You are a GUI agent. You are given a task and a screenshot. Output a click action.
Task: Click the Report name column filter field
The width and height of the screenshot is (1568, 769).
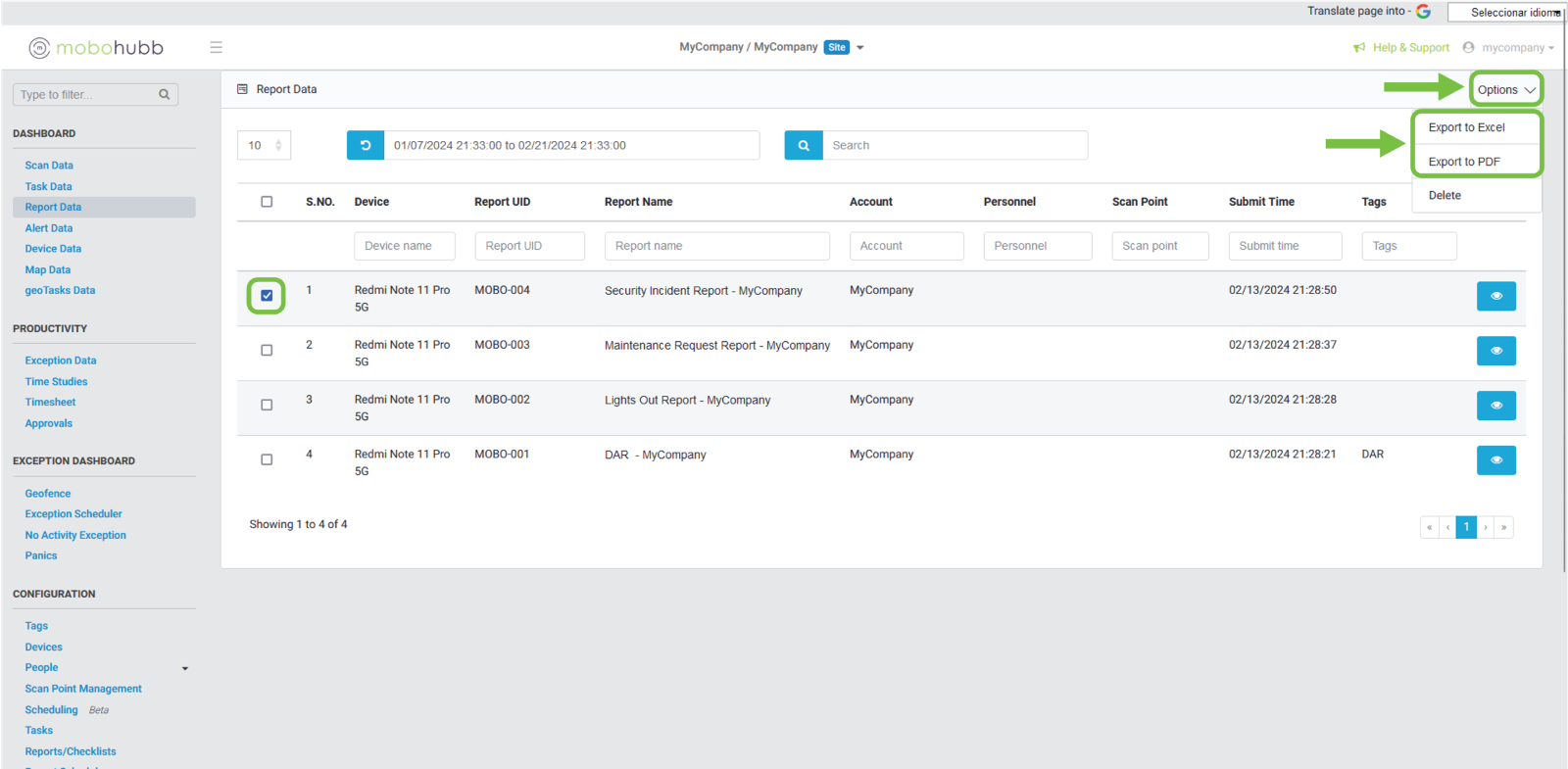click(x=716, y=246)
